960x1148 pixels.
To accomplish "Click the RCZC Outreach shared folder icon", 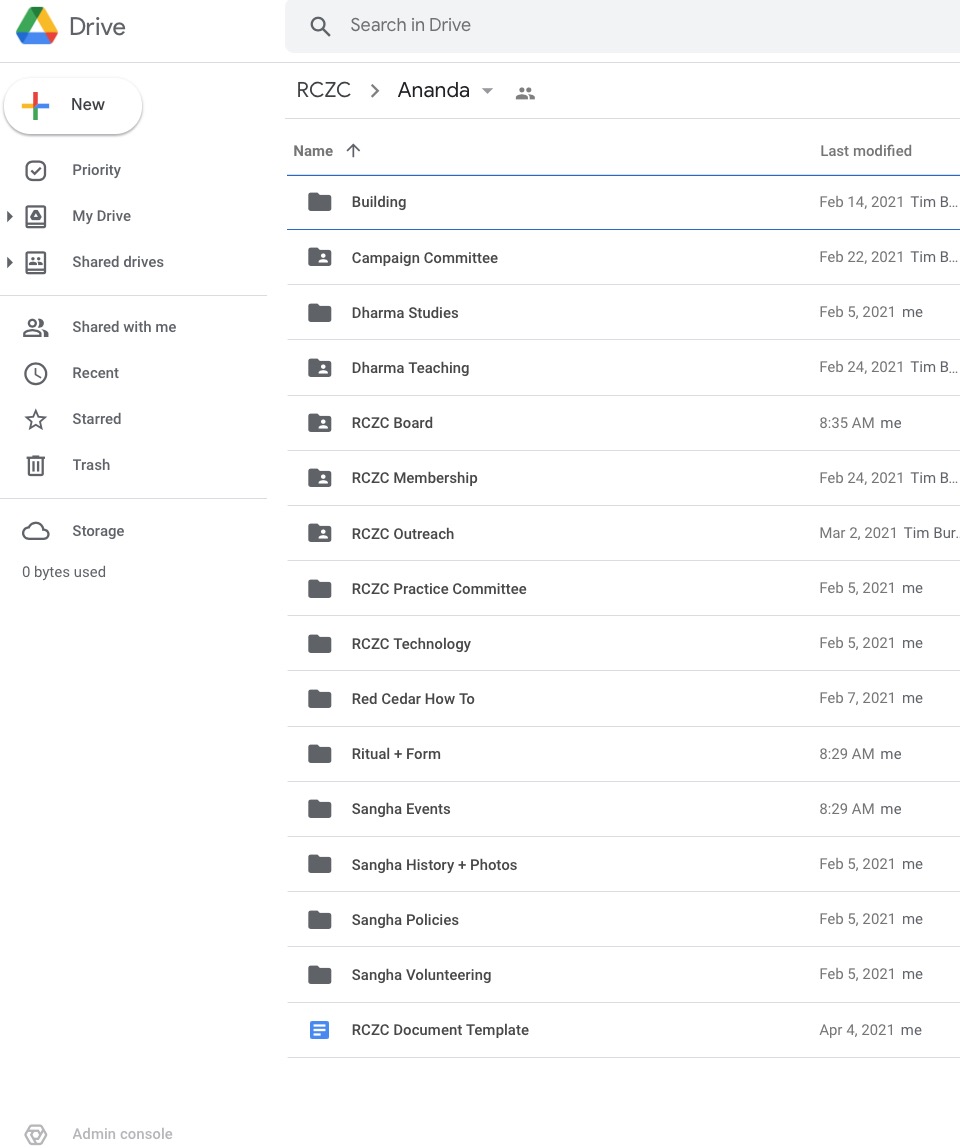I will [319, 534].
